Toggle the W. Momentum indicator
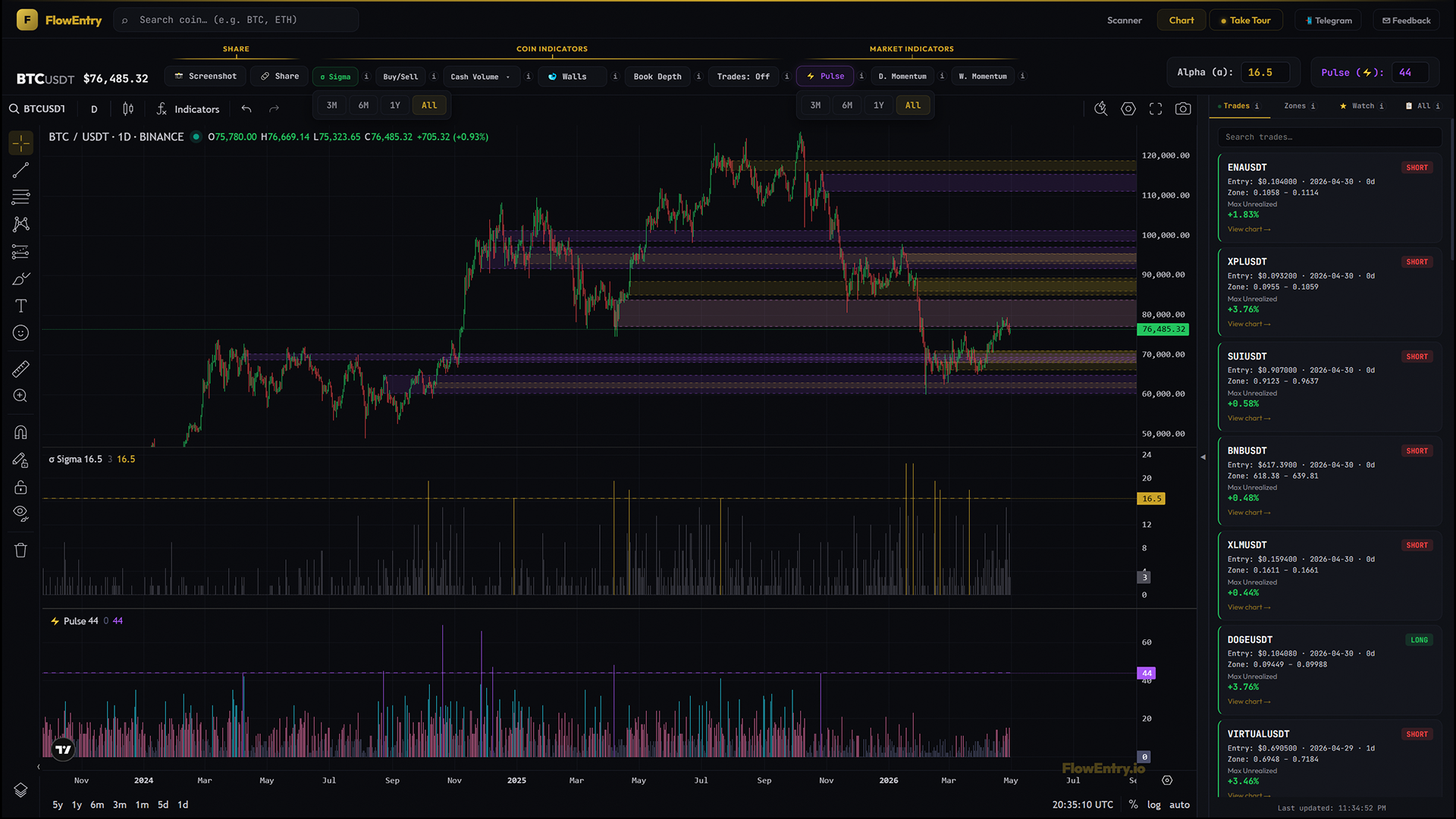Image resolution: width=1456 pixels, height=819 pixels. [x=983, y=77]
